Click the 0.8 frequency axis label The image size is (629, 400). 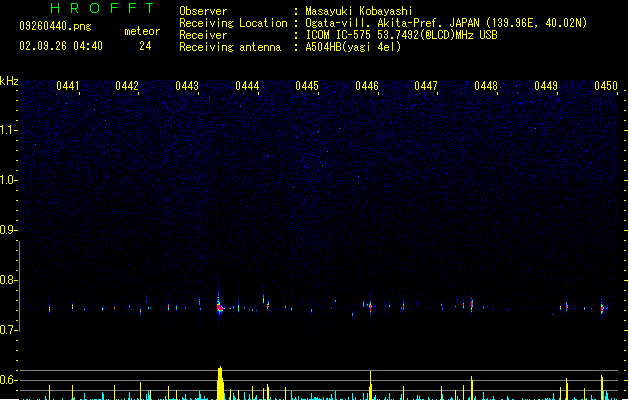point(9,280)
